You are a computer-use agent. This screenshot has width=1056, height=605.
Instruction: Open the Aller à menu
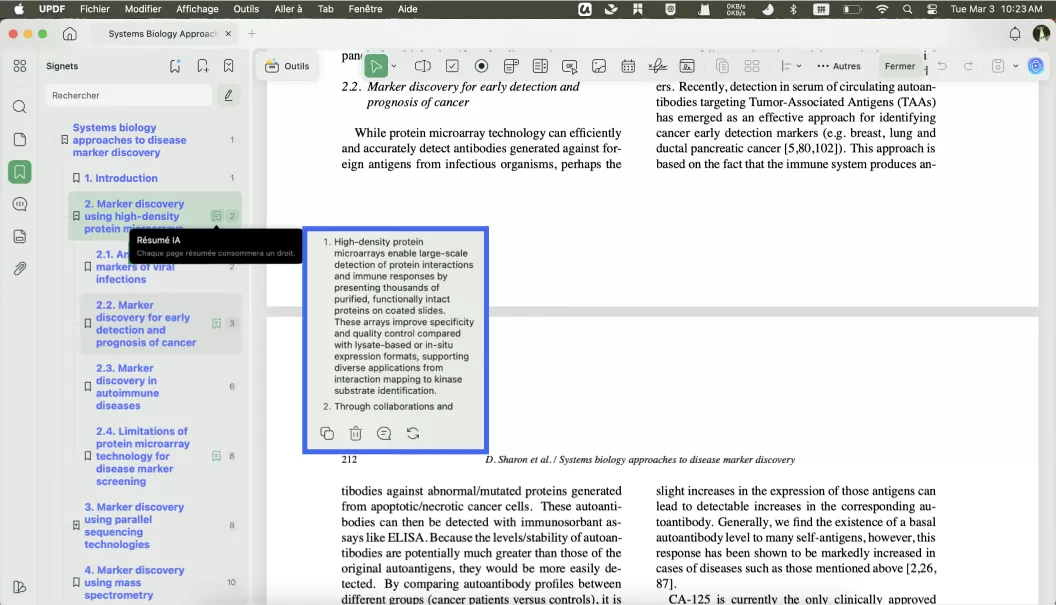tap(288, 9)
